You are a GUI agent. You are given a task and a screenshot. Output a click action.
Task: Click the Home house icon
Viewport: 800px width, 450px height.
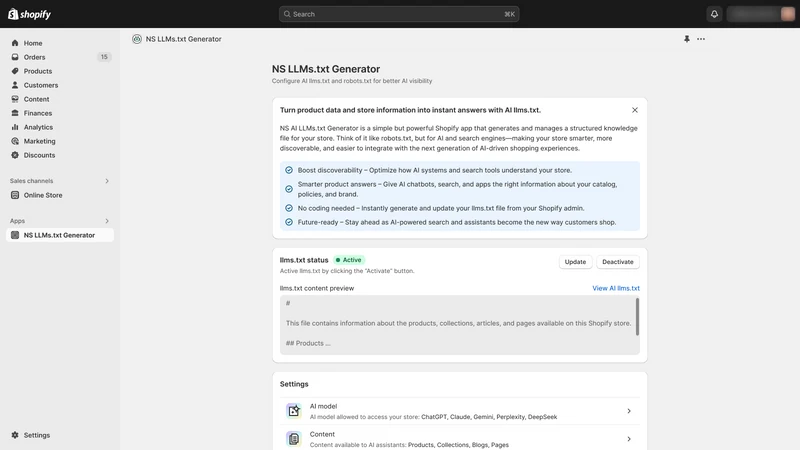point(15,43)
